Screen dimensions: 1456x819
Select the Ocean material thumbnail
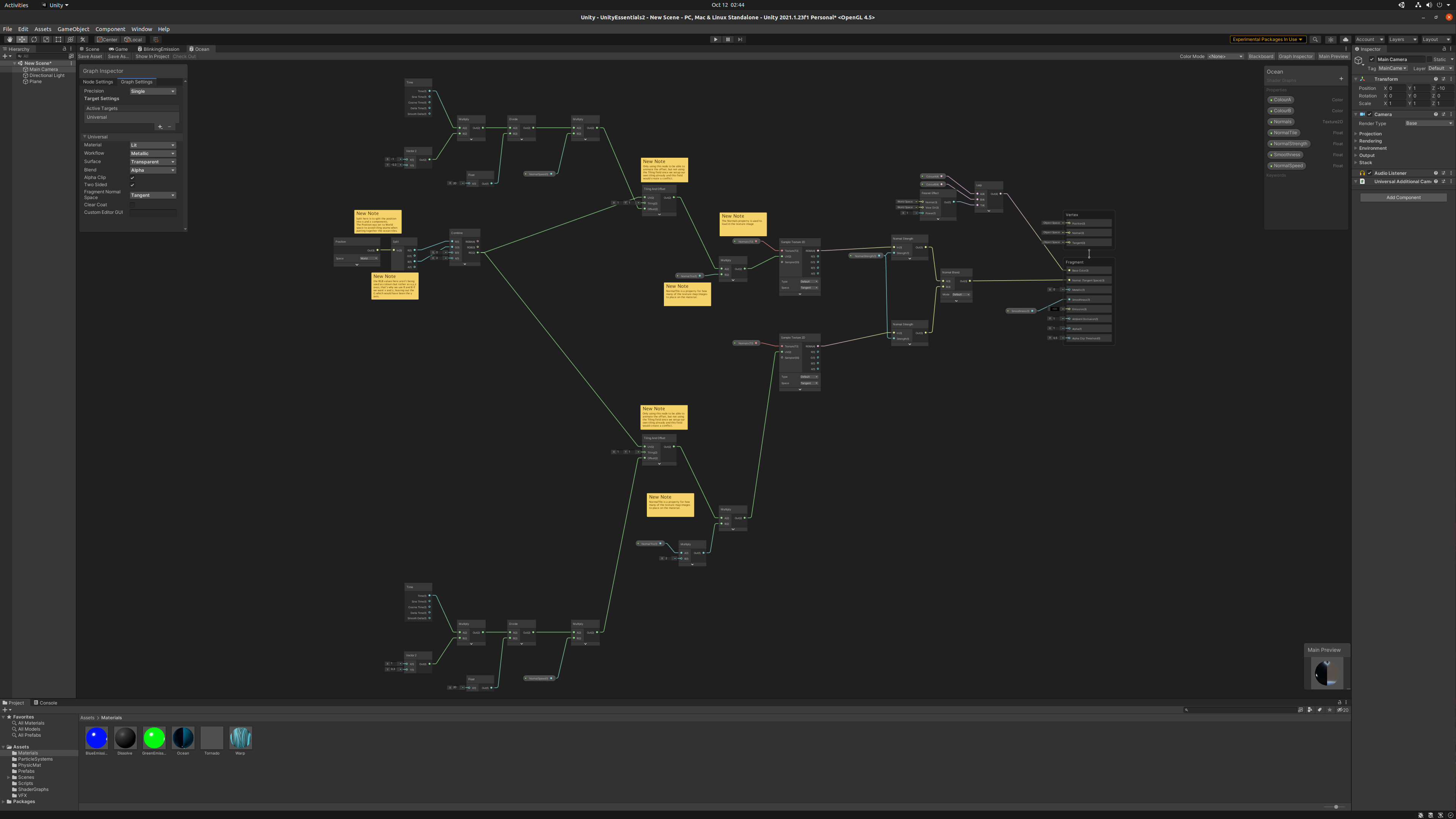pyautogui.click(x=183, y=738)
